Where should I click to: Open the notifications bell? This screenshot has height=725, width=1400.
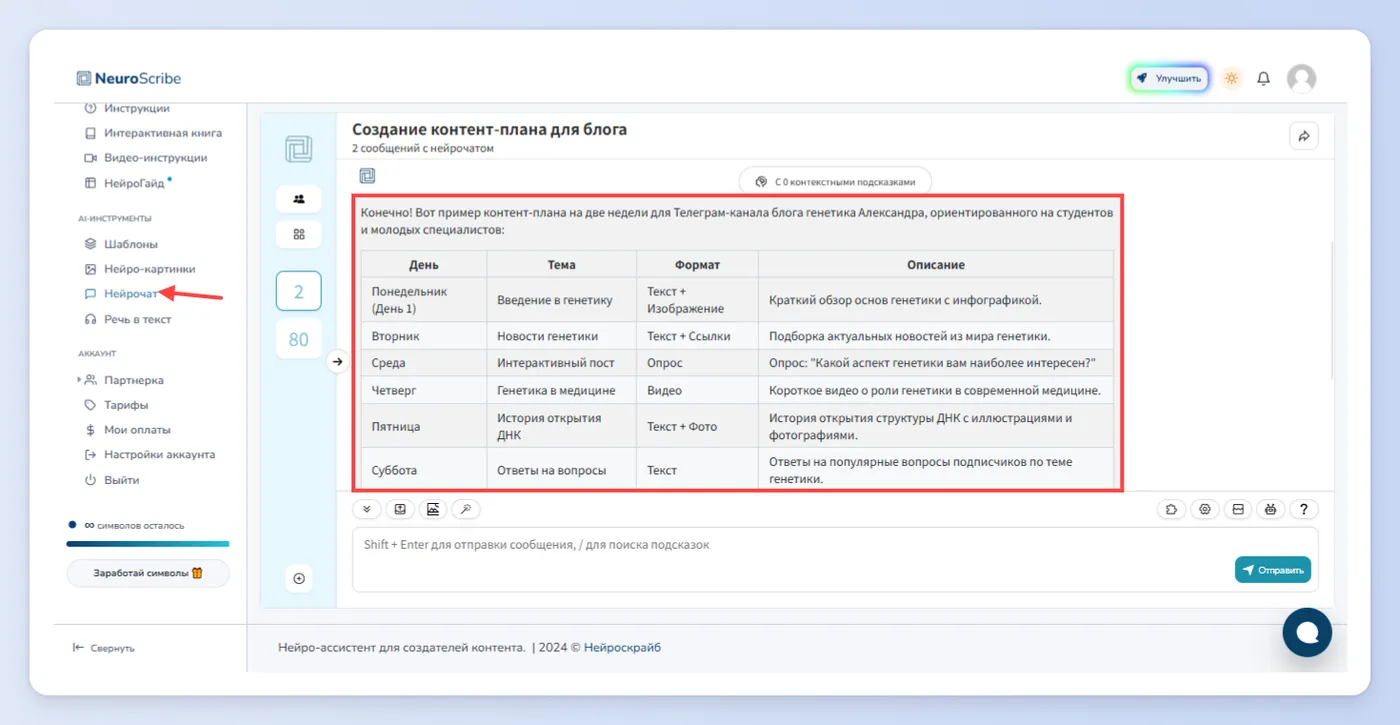pyautogui.click(x=1264, y=78)
